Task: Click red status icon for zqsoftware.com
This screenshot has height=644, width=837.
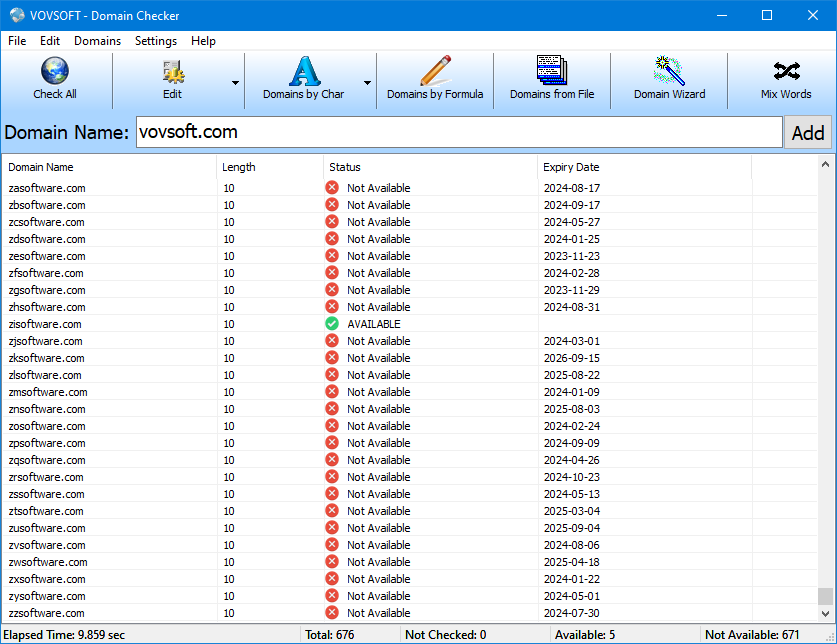Action: click(332, 460)
